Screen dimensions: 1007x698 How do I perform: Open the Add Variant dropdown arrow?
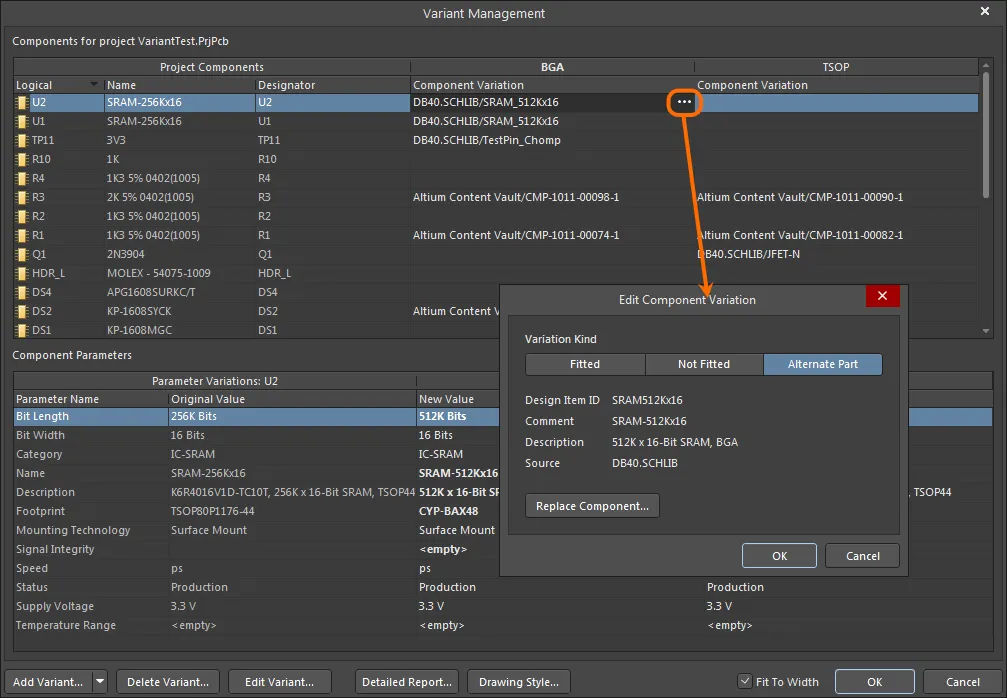coord(100,681)
